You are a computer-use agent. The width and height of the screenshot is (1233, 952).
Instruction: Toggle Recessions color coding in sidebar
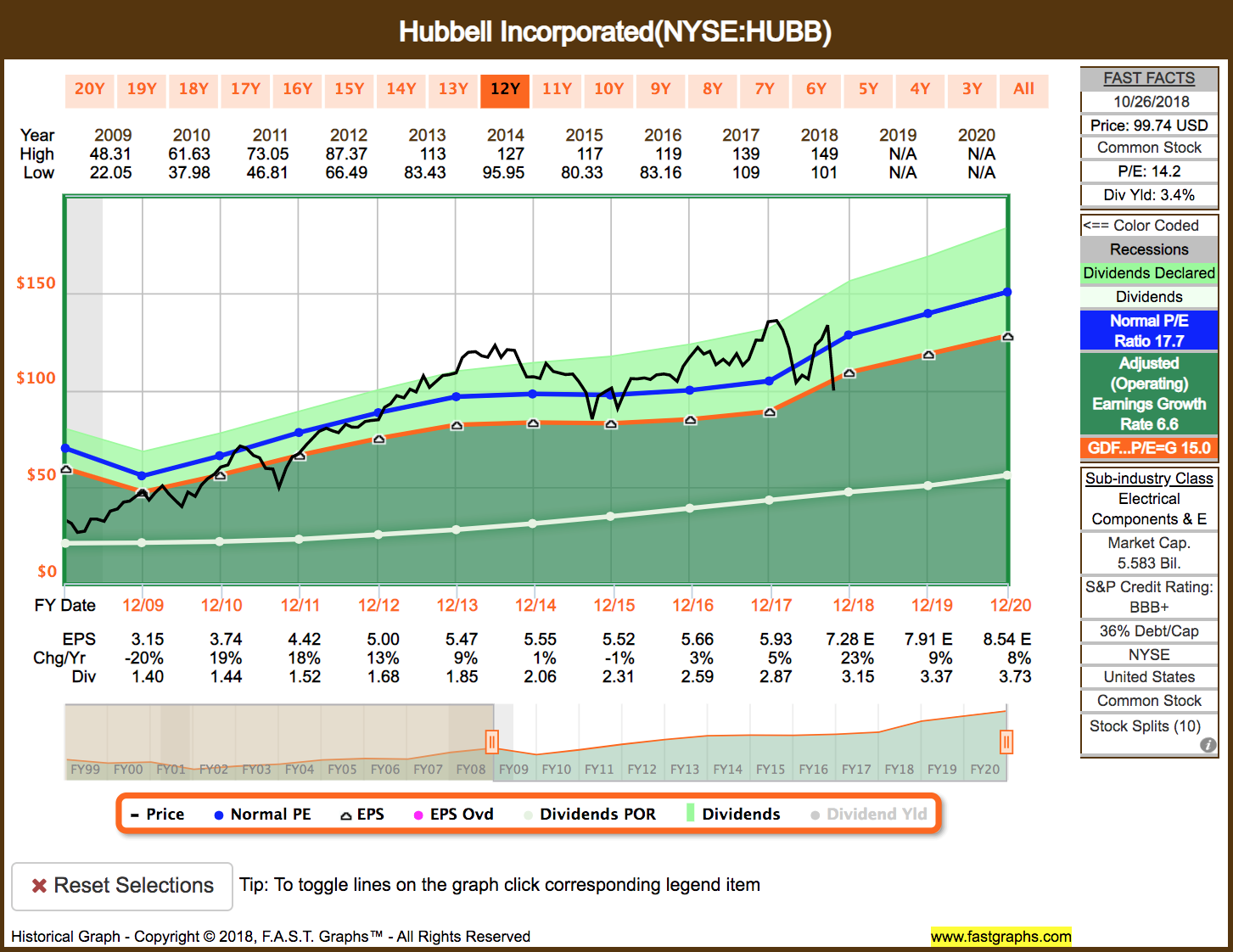pos(1149,249)
